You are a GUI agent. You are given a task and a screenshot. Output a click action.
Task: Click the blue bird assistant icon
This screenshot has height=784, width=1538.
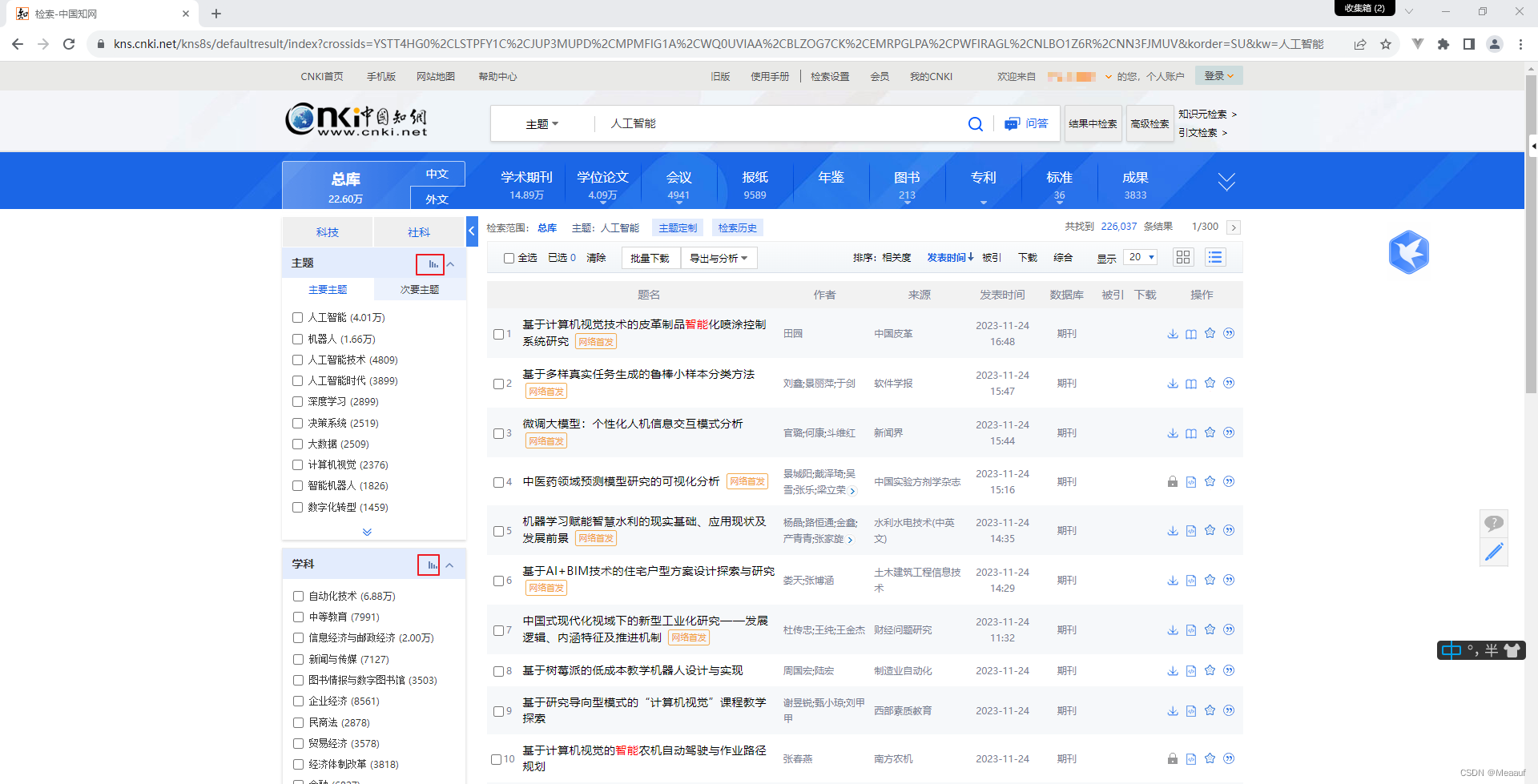coord(1408,252)
